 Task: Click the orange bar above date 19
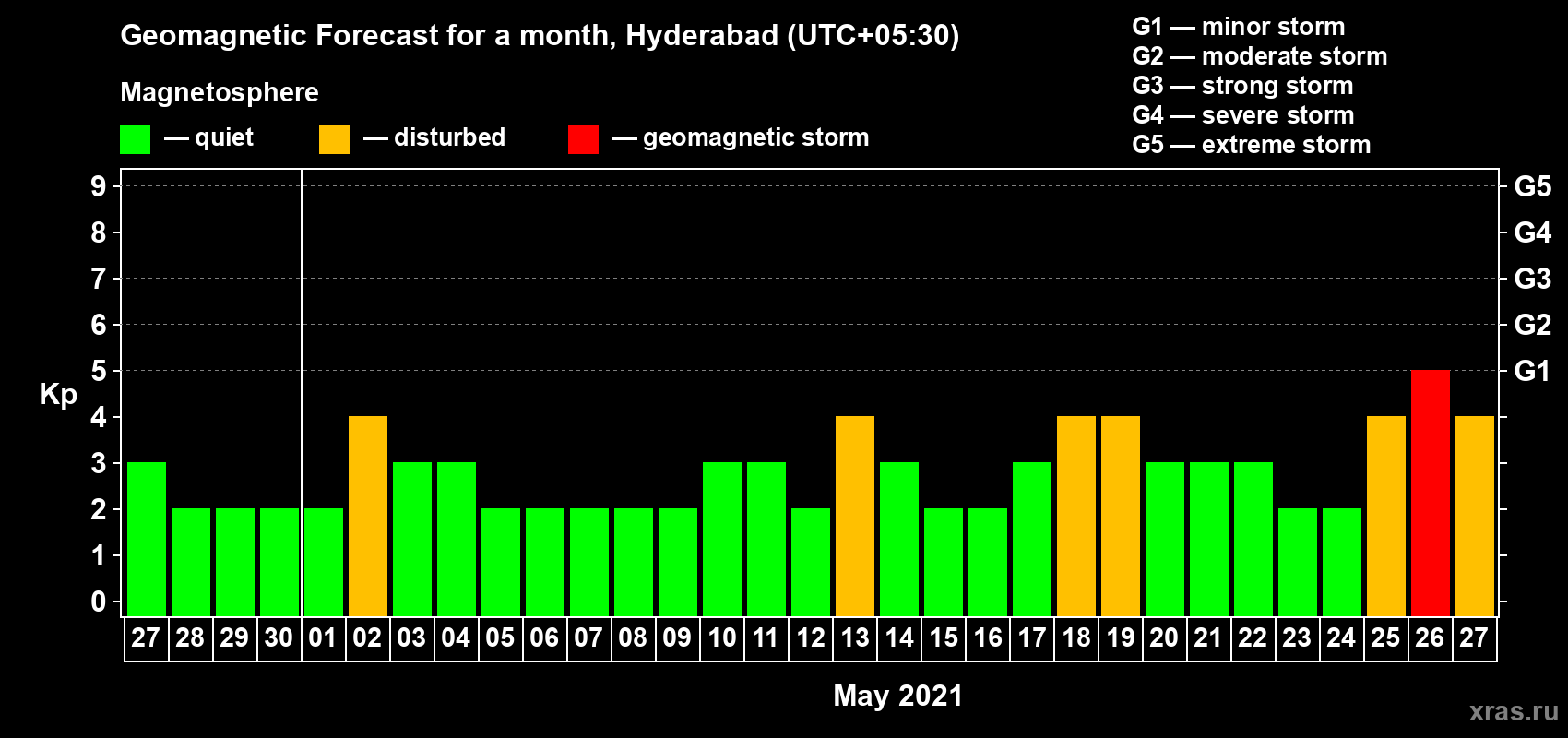pos(1121,516)
